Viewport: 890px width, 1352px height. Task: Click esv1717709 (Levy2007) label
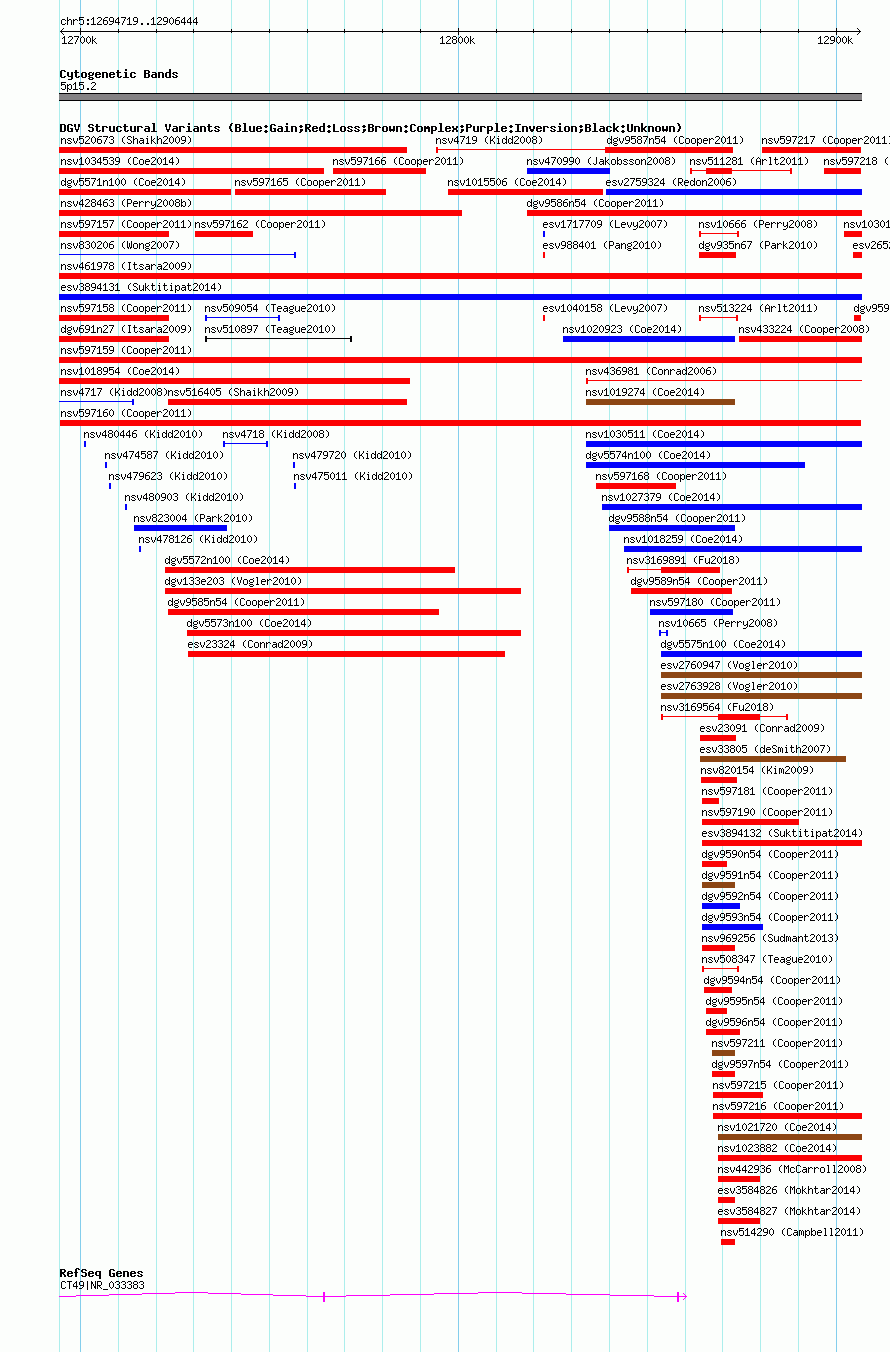pos(605,224)
